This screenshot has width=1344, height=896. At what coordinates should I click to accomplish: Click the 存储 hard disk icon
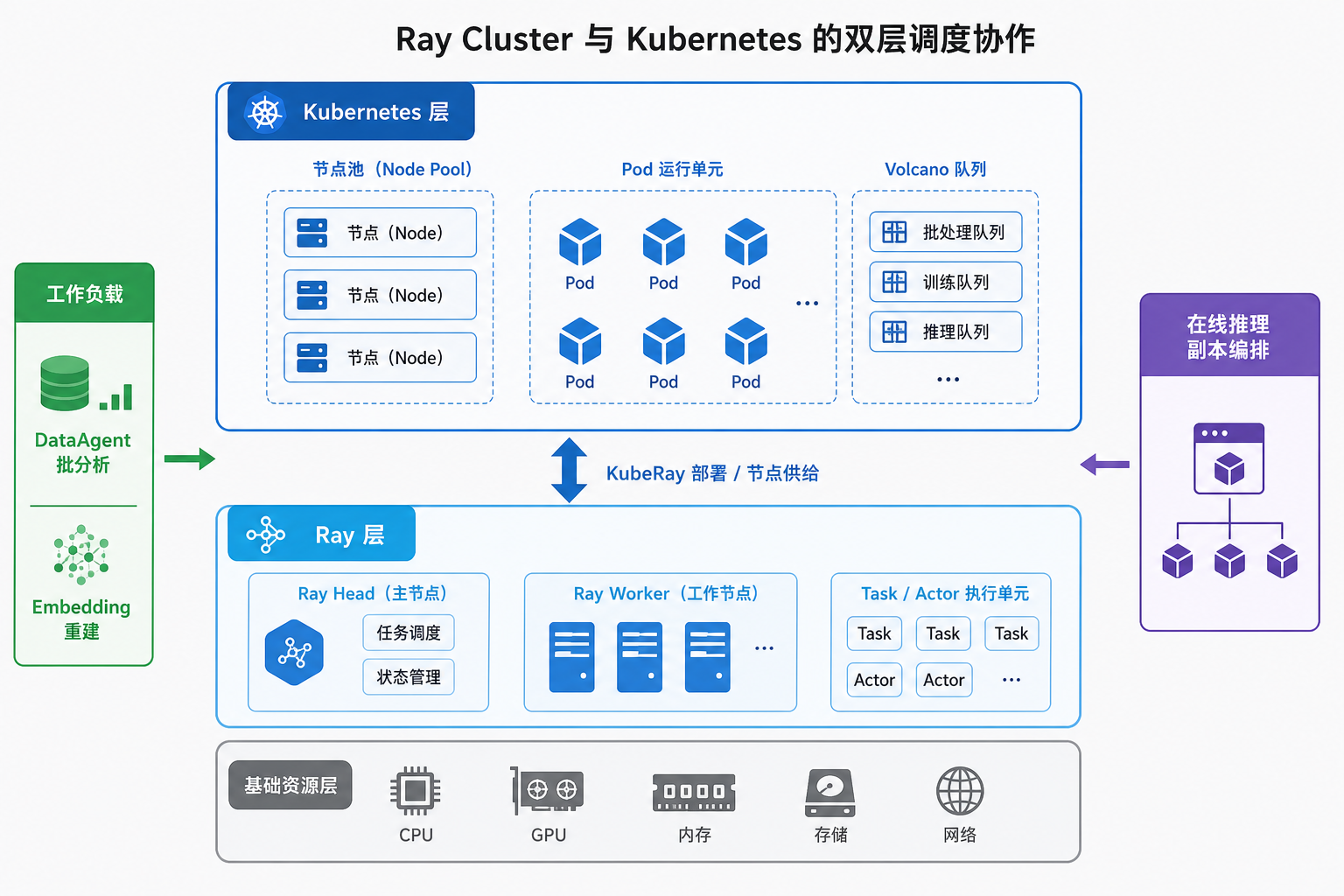coord(830,793)
